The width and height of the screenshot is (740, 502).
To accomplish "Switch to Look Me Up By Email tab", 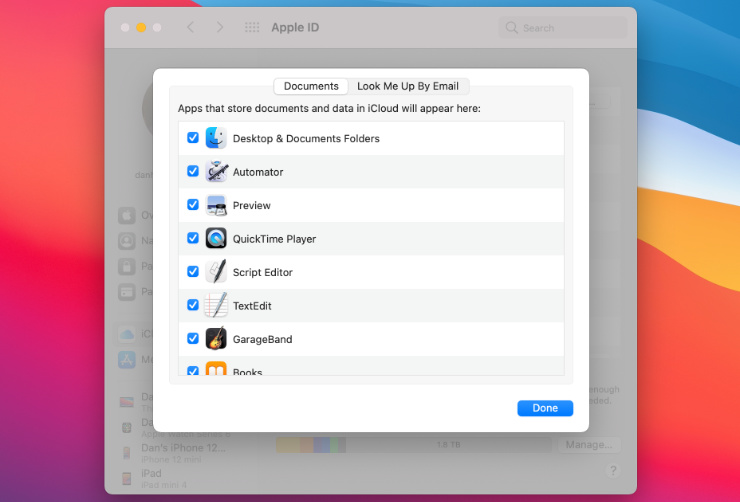I will tap(408, 86).
